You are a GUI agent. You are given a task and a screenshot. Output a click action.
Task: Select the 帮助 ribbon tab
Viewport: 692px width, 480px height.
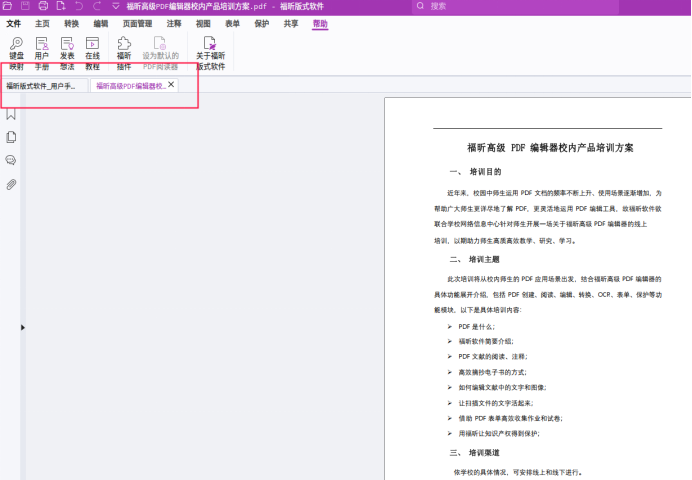click(320, 23)
